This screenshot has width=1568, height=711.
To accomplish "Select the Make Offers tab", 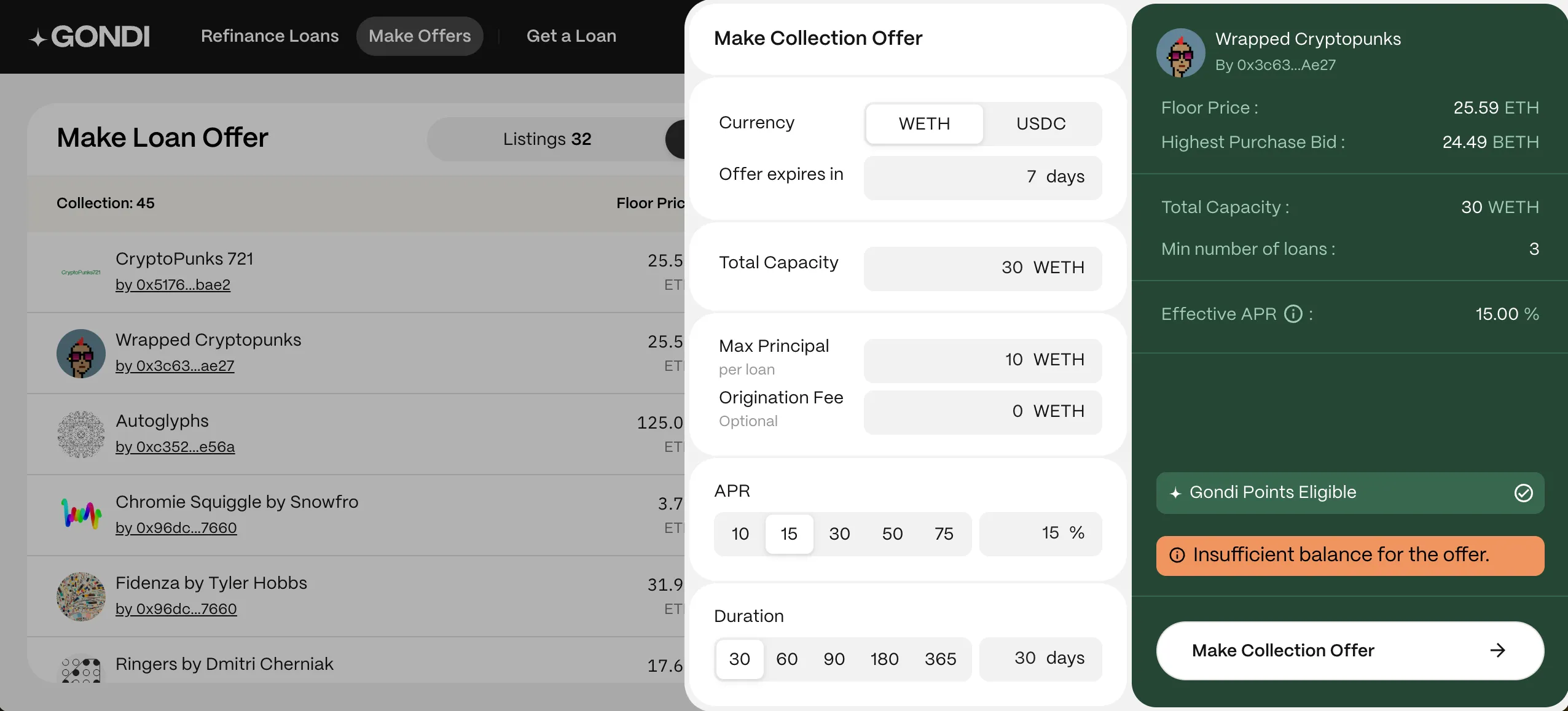I will pyautogui.click(x=420, y=36).
